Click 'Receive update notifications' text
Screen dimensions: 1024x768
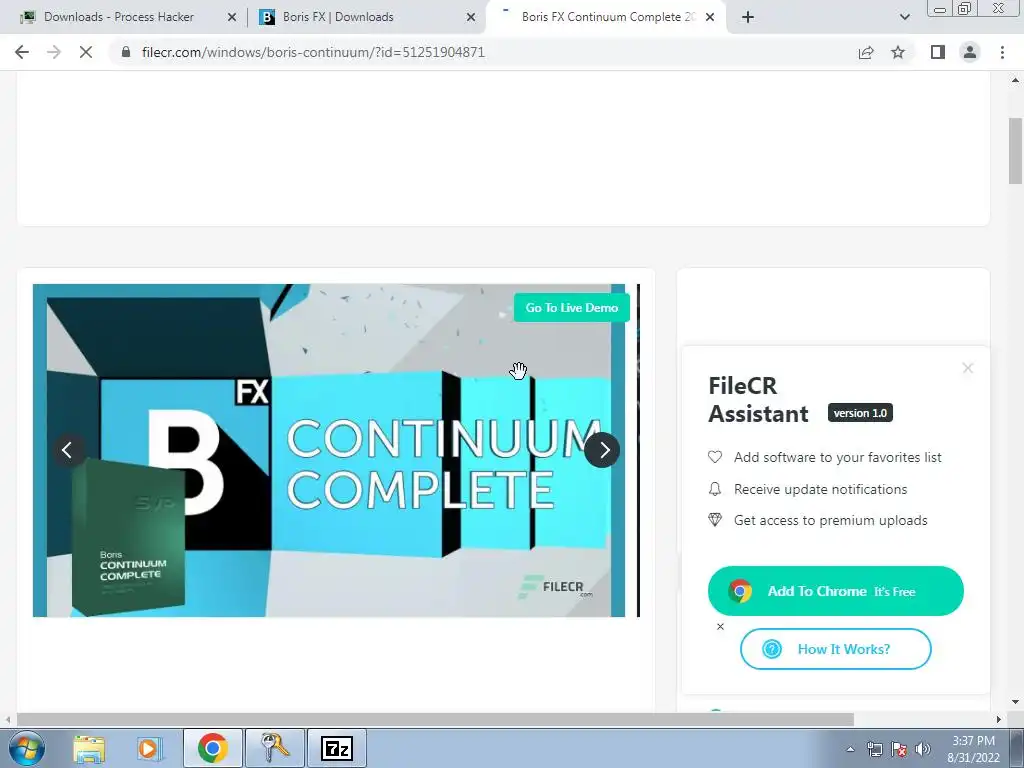click(x=820, y=489)
